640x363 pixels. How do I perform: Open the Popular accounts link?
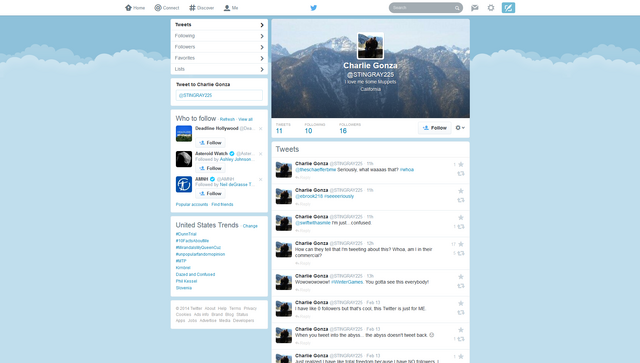tap(192, 204)
